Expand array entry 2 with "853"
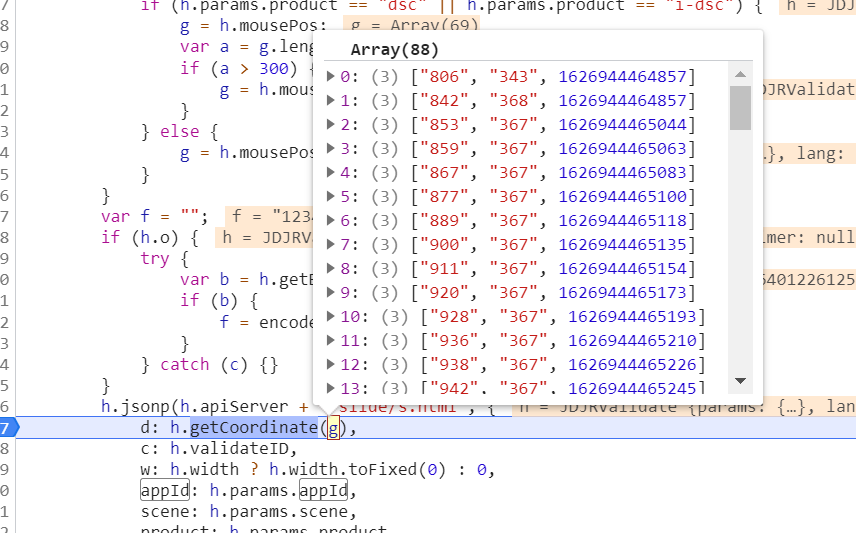Viewport: 856px width, 533px height. [330, 125]
